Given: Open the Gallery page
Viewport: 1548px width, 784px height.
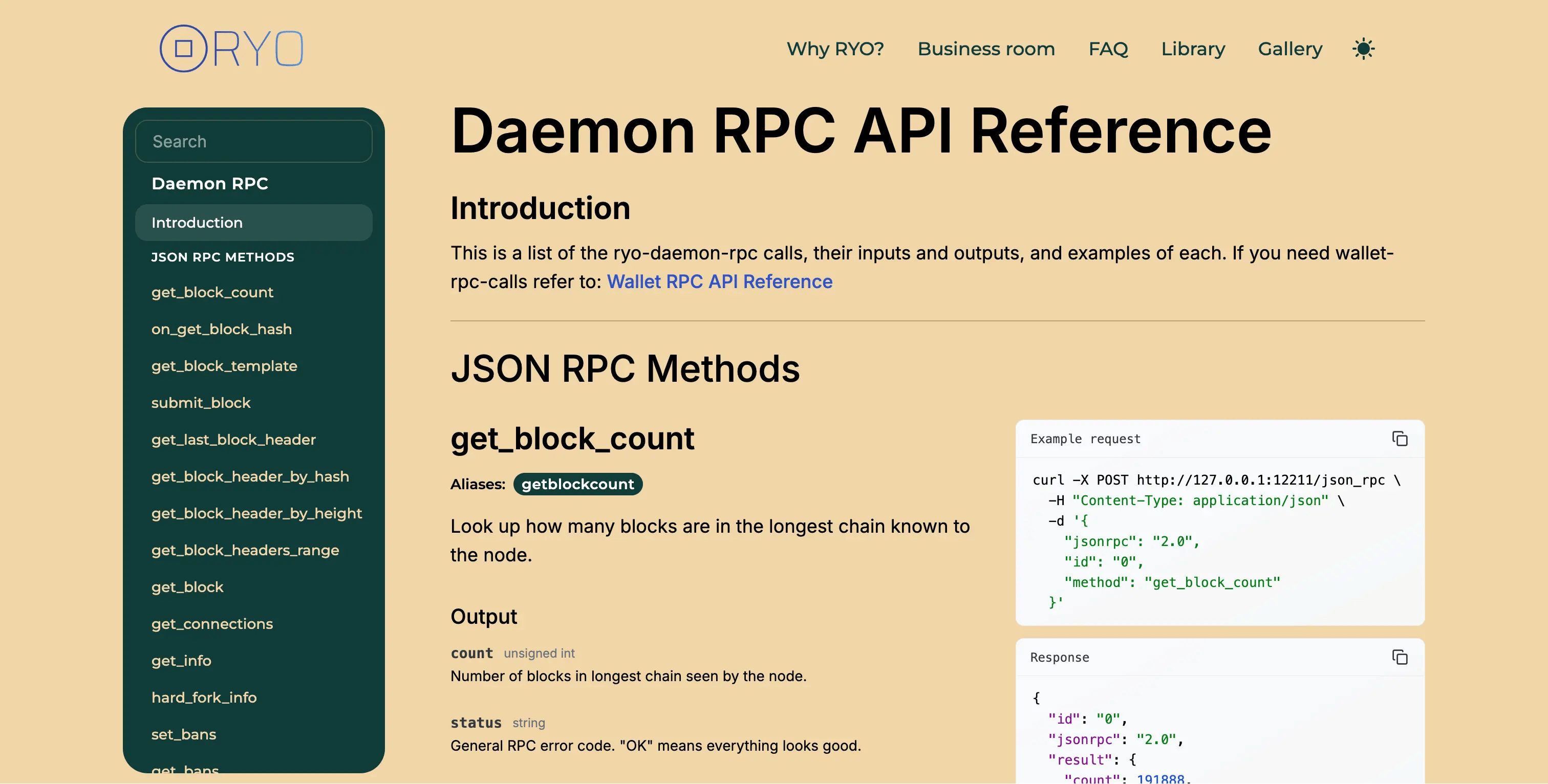Looking at the screenshot, I should click(1289, 49).
